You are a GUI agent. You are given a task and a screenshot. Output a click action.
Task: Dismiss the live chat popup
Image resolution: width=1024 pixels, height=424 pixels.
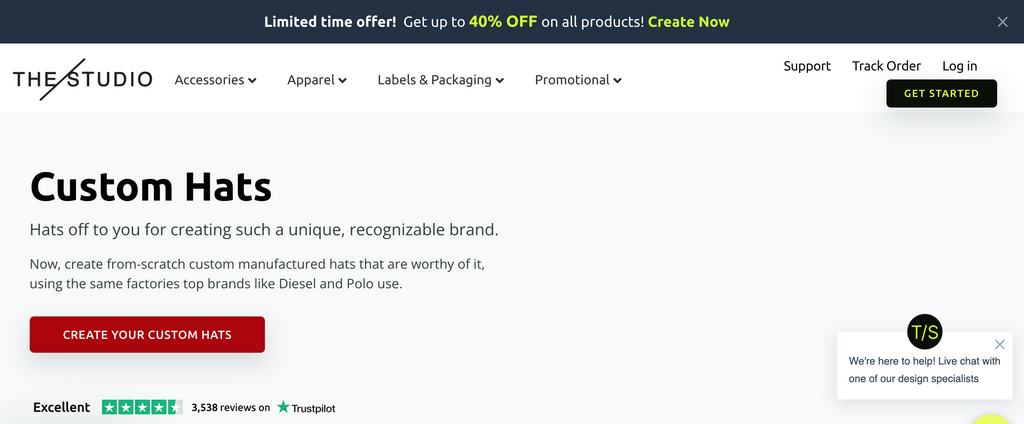[x=1000, y=344]
